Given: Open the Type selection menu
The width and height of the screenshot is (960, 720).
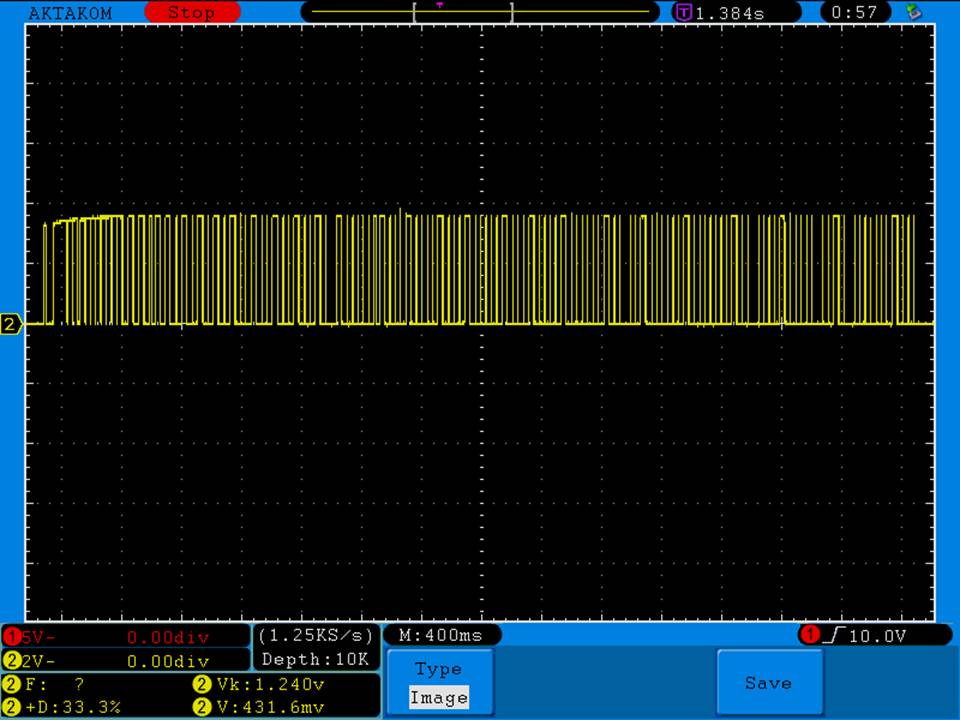Looking at the screenshot, I should click(438, 669).
